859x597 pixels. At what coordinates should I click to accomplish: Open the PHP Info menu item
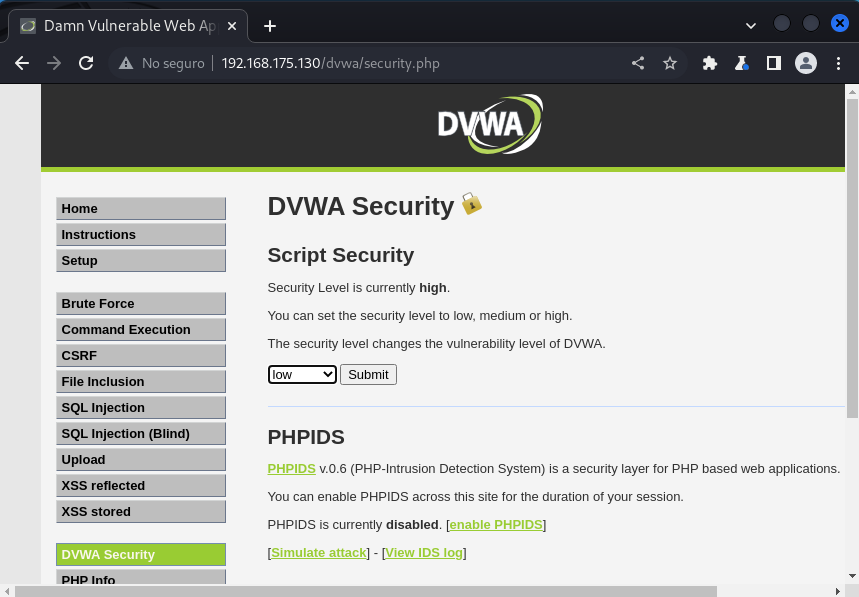pyautogui.click(x=141, y=577)
